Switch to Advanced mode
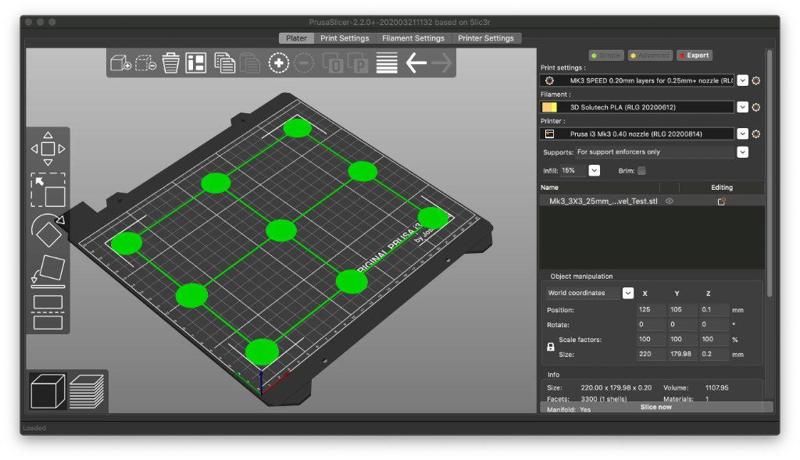The image size is (800, 460). pyautogui.click(x=650, y=55)
